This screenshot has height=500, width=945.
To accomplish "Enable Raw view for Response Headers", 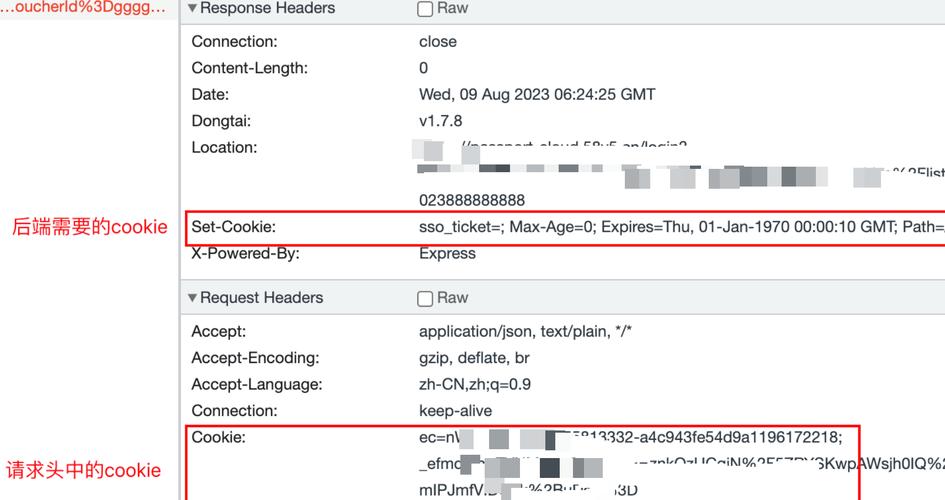I will [425, 9].
